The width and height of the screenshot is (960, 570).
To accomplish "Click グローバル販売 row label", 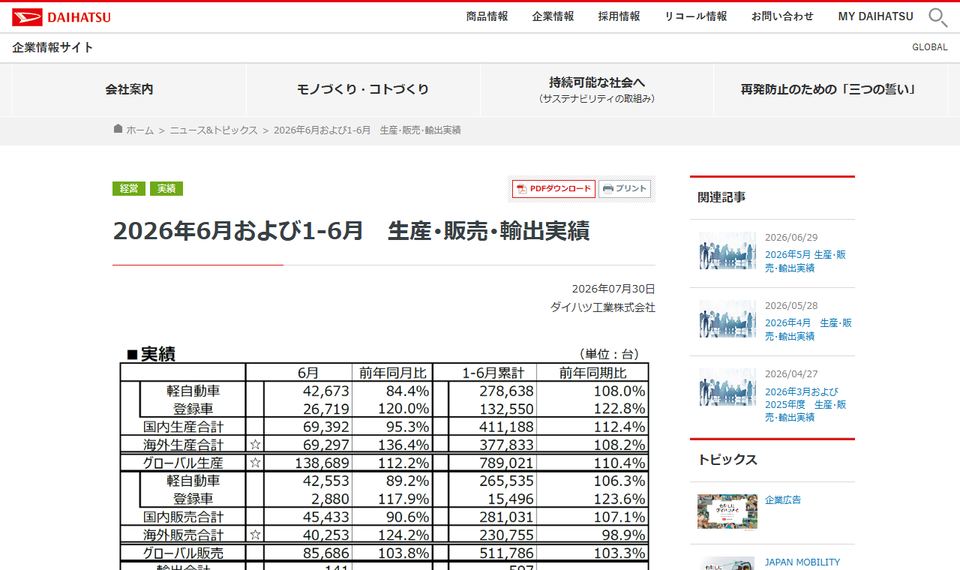I will [183, 553].
